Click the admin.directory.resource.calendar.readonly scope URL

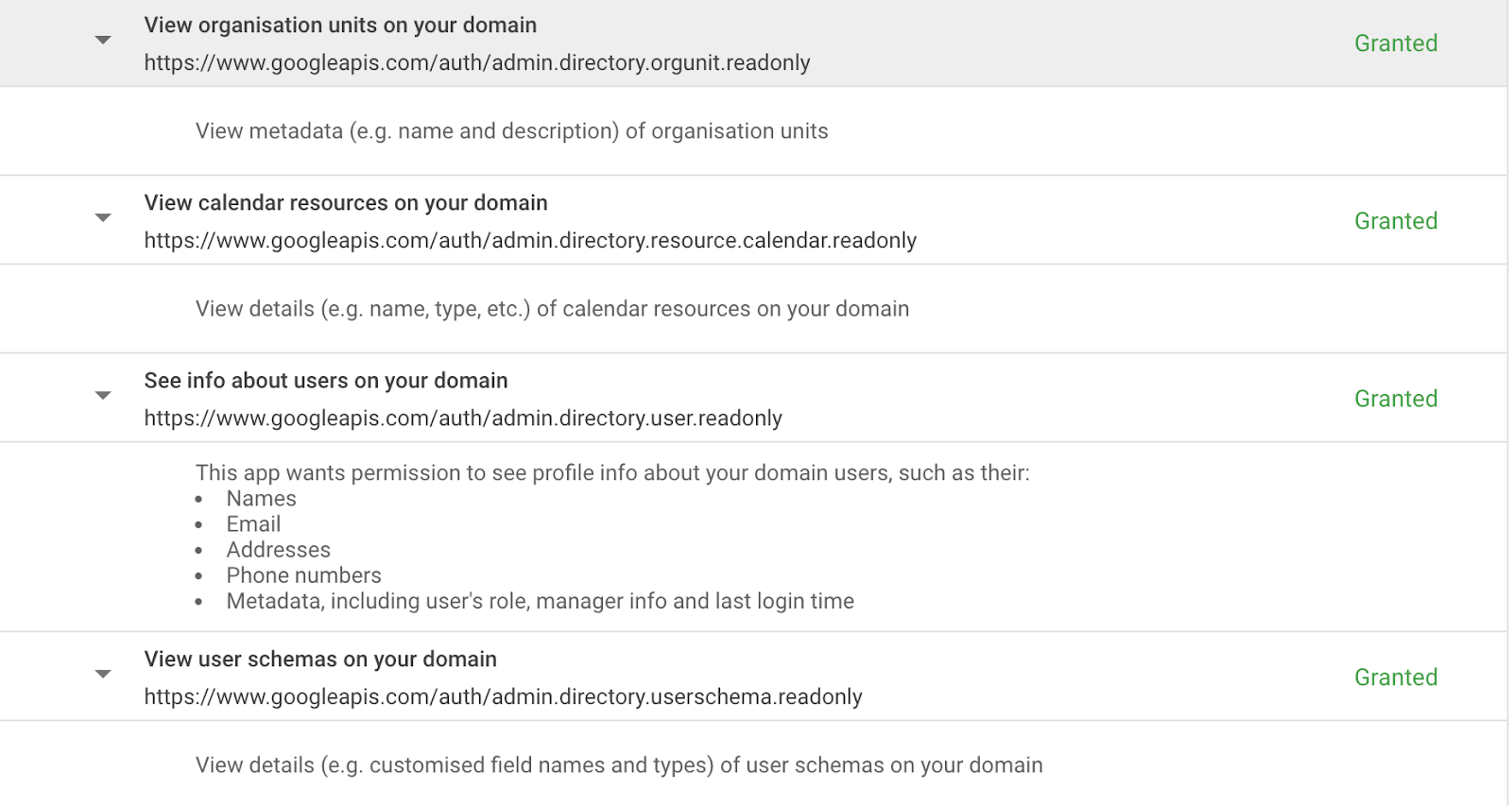pos(530,241)
